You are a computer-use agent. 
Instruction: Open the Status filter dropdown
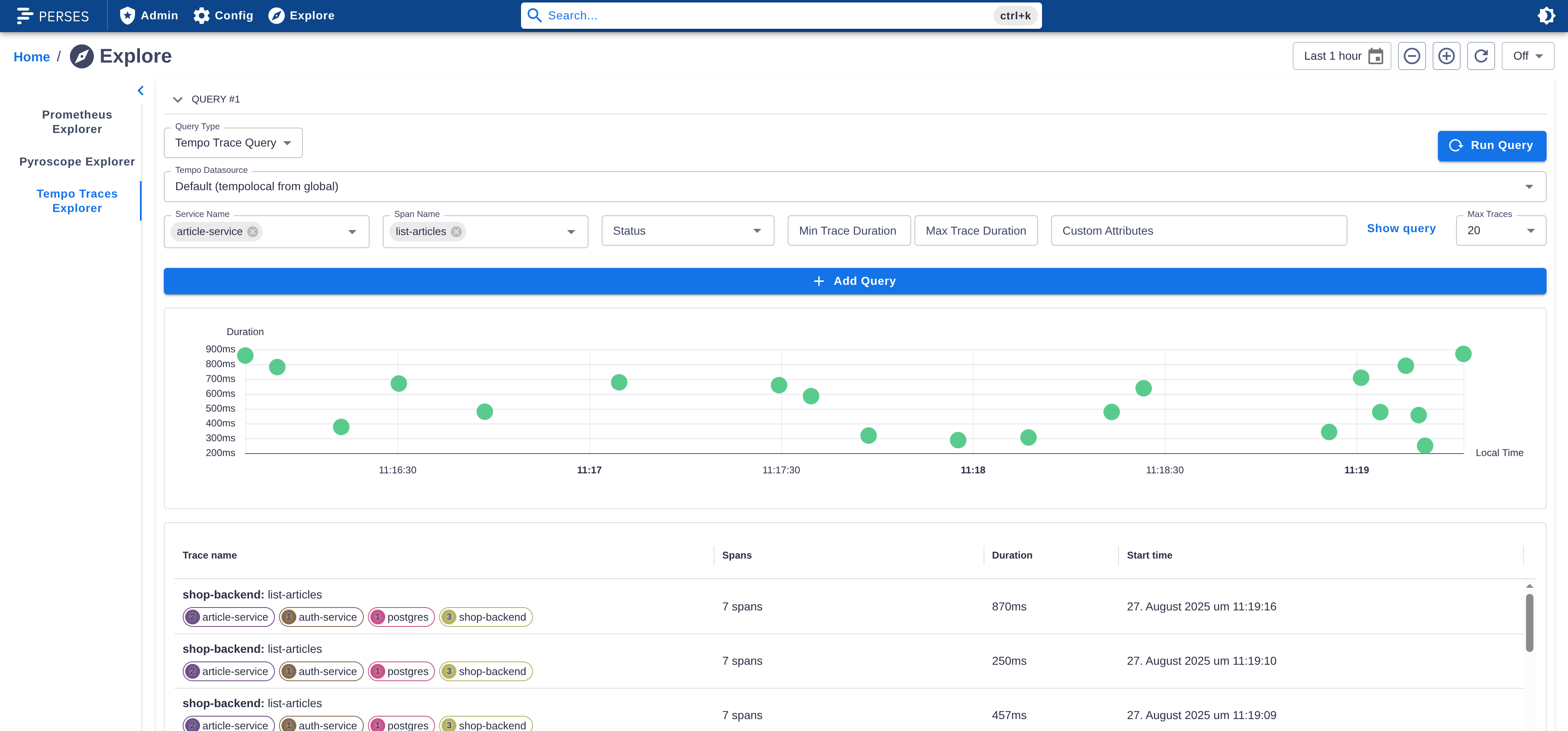[x=687, y=230]
